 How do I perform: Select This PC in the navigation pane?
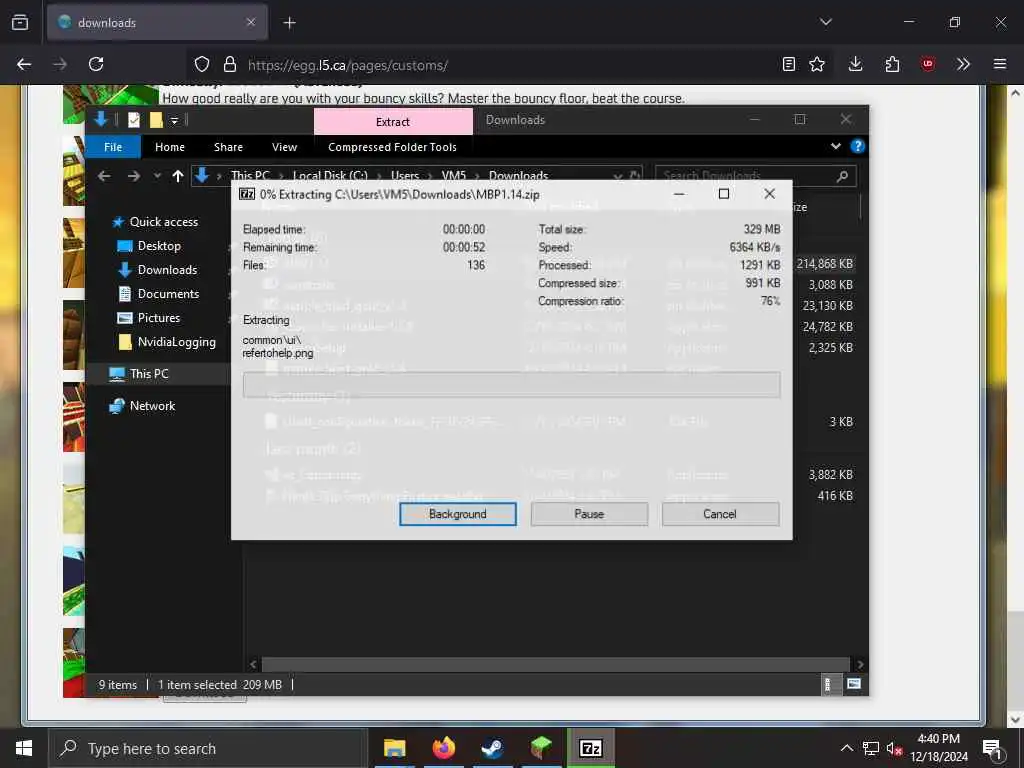click(149, 374)
